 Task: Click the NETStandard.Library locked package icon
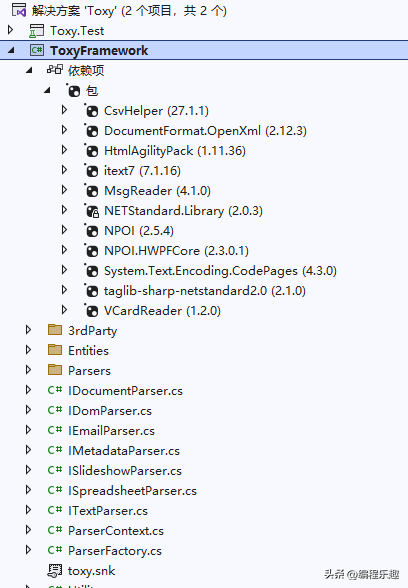pos(92,211)
